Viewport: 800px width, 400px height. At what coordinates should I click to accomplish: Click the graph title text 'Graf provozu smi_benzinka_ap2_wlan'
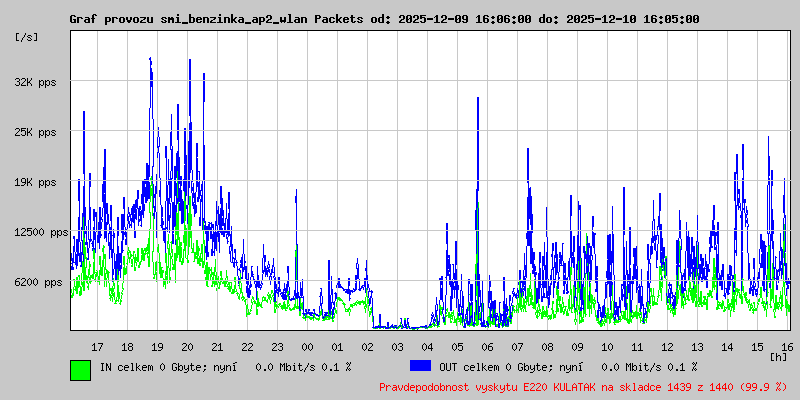tap(190, 19)
